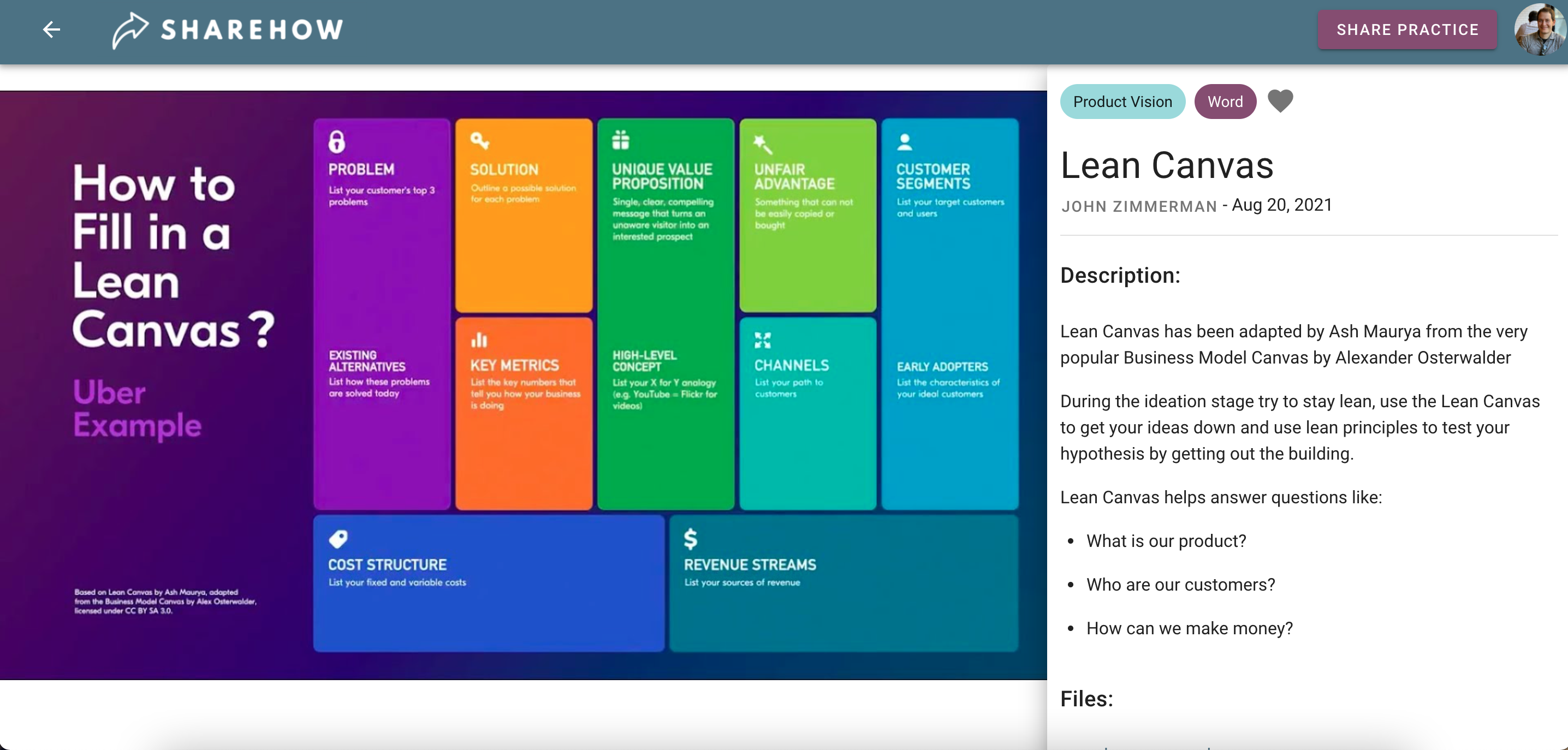Click the ShareHow logo arrow icon
Image resolution: width=1568 pixels, height=750 pixels.
point(129,29)
